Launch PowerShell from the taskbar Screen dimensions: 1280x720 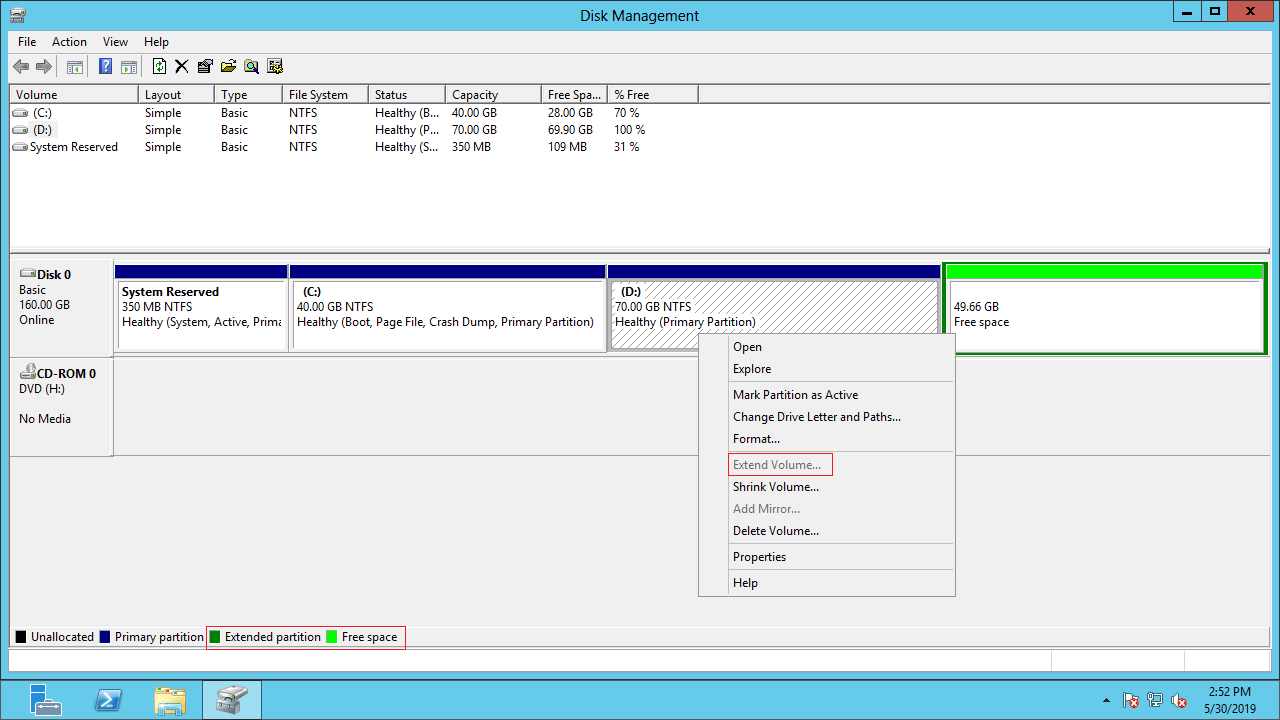point(108,700)
